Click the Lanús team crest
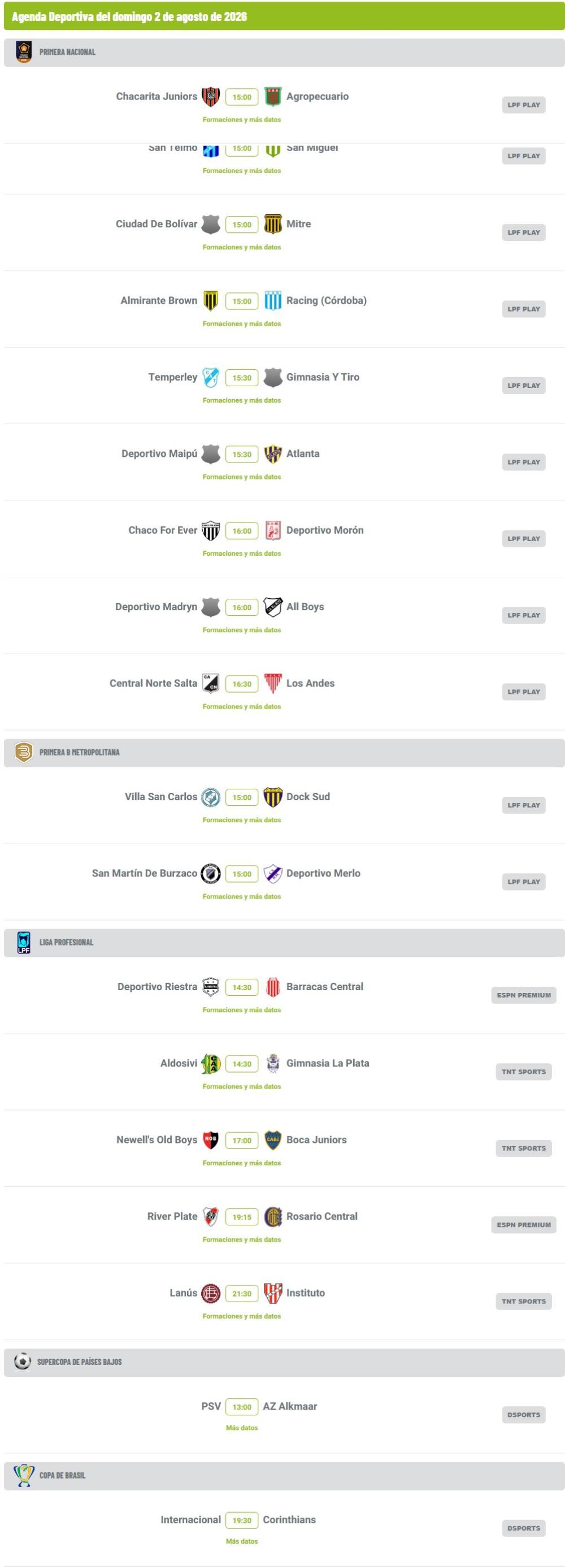The image size is (565, 1568). coord(210,1294)
